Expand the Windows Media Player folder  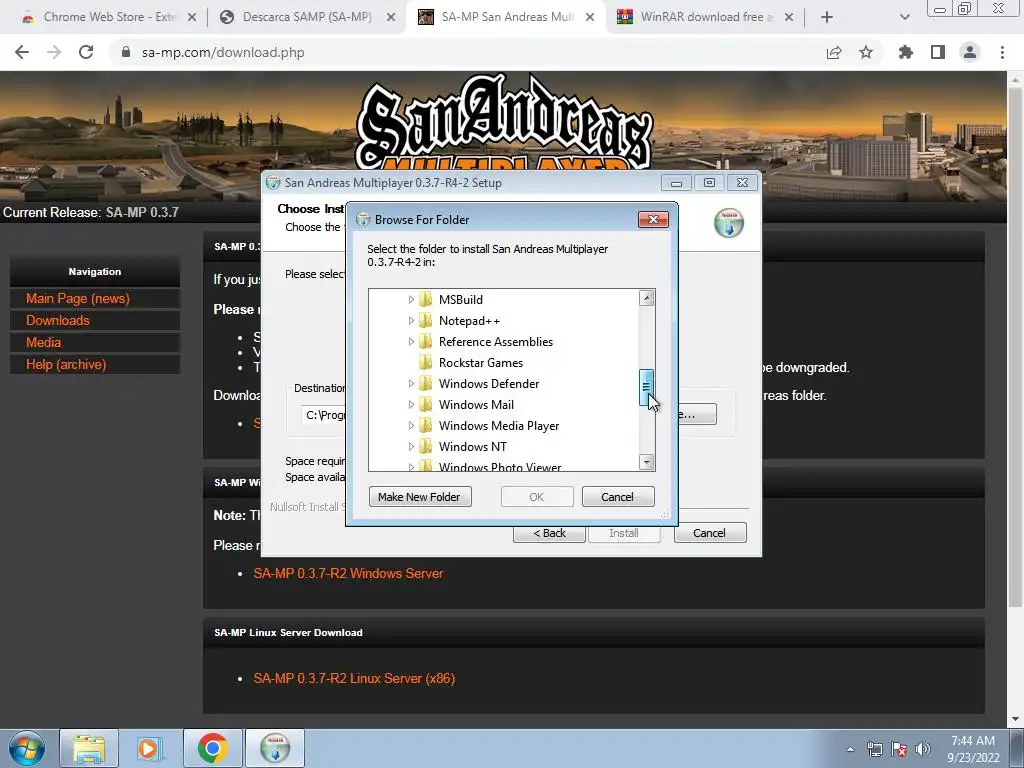[x=411, y=425]
